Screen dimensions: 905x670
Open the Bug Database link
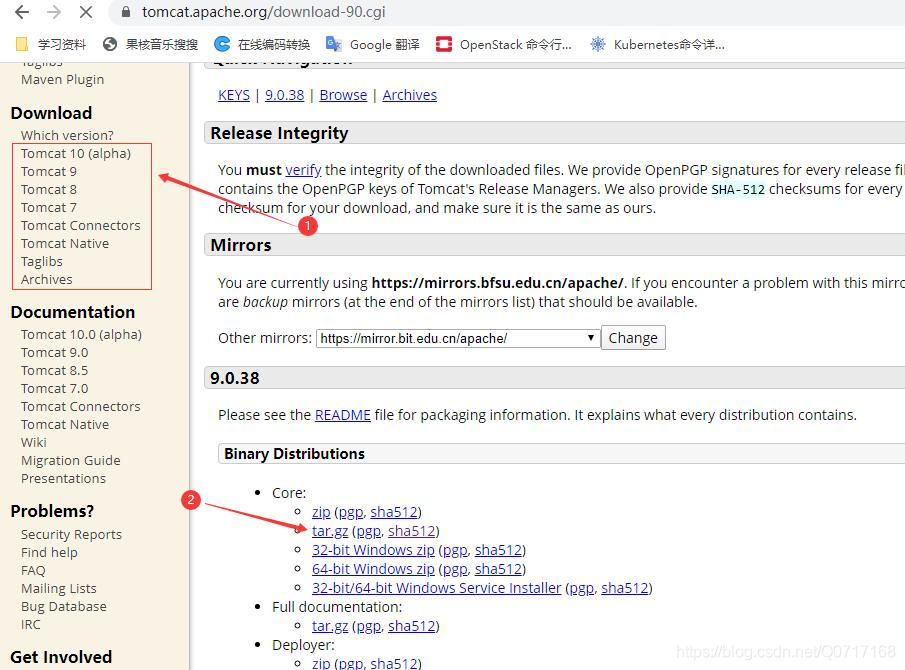63,607
